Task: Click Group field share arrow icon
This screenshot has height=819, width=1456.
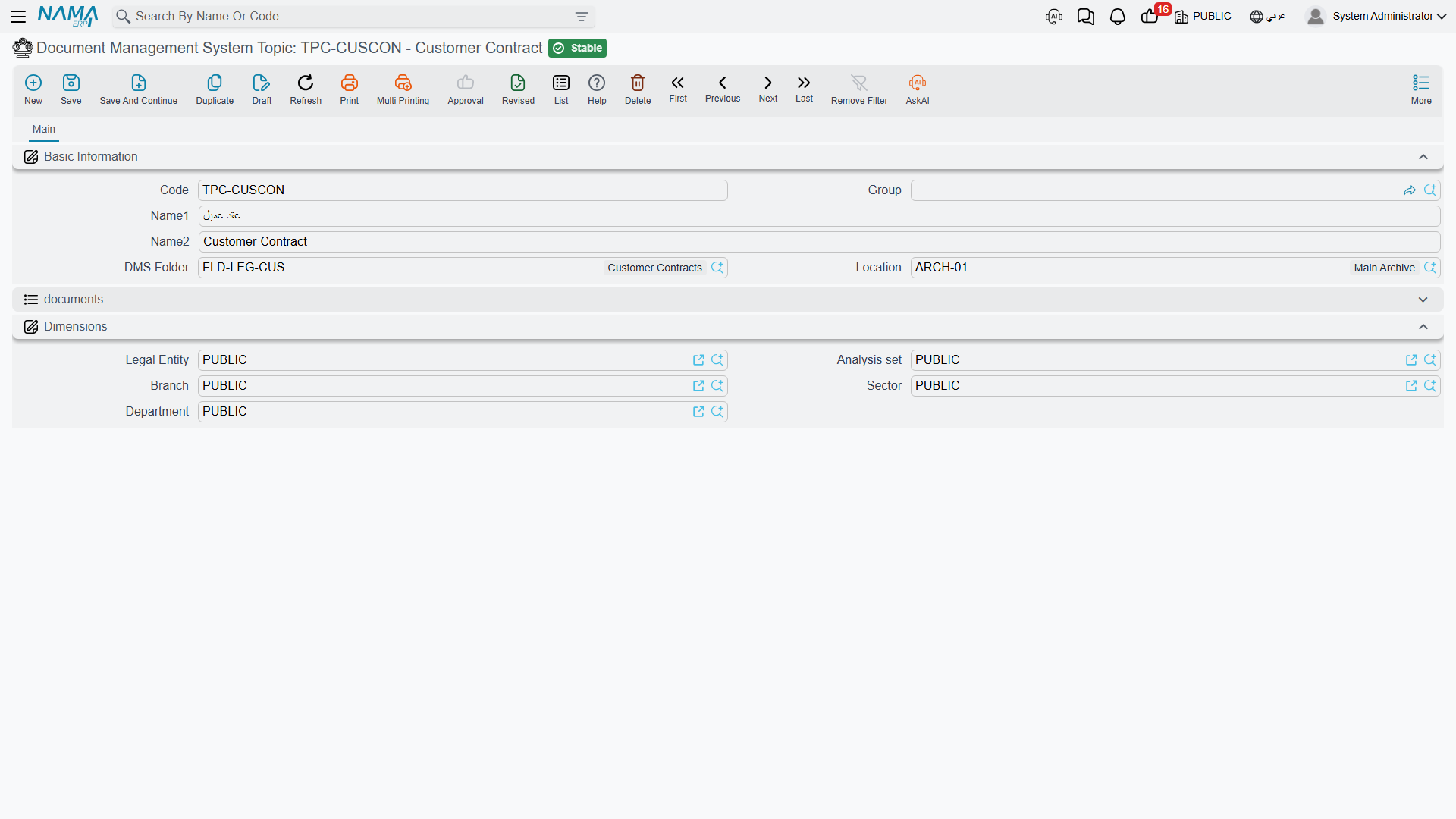Action: (x=1410, y=190)
